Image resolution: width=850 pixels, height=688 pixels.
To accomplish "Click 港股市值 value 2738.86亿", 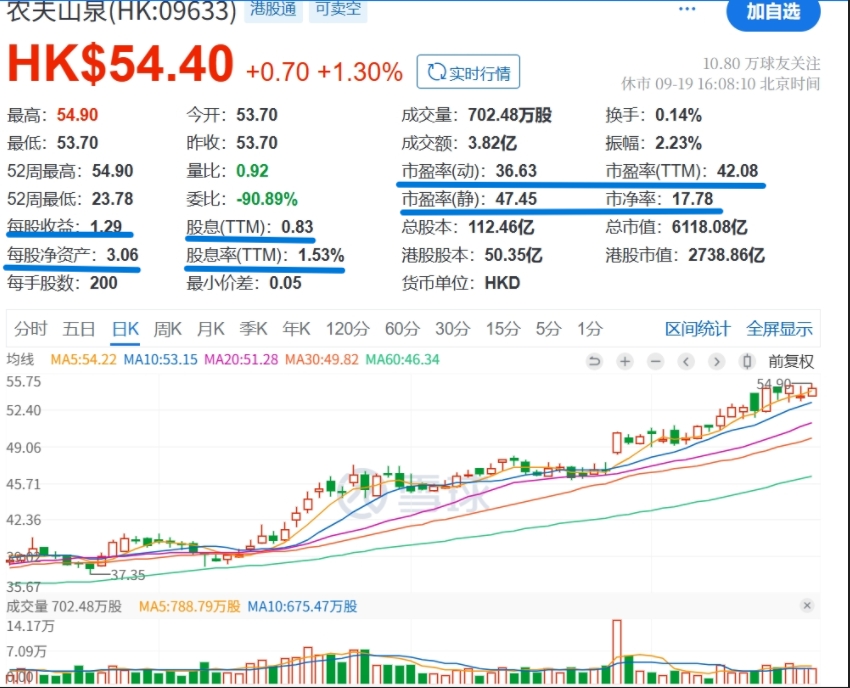I will coord(726,255).
